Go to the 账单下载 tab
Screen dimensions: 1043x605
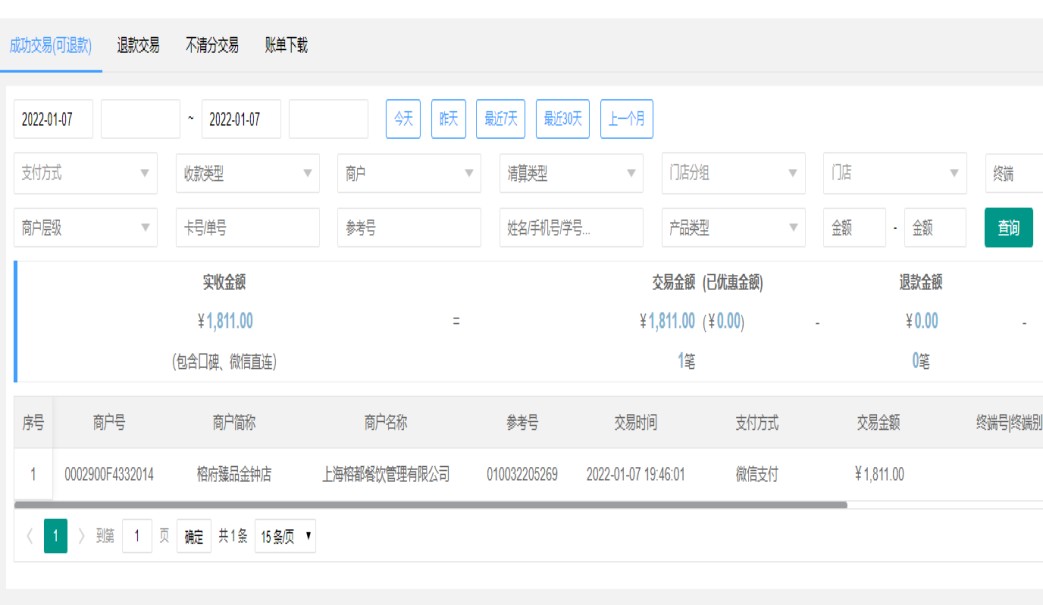coord(286,45)
